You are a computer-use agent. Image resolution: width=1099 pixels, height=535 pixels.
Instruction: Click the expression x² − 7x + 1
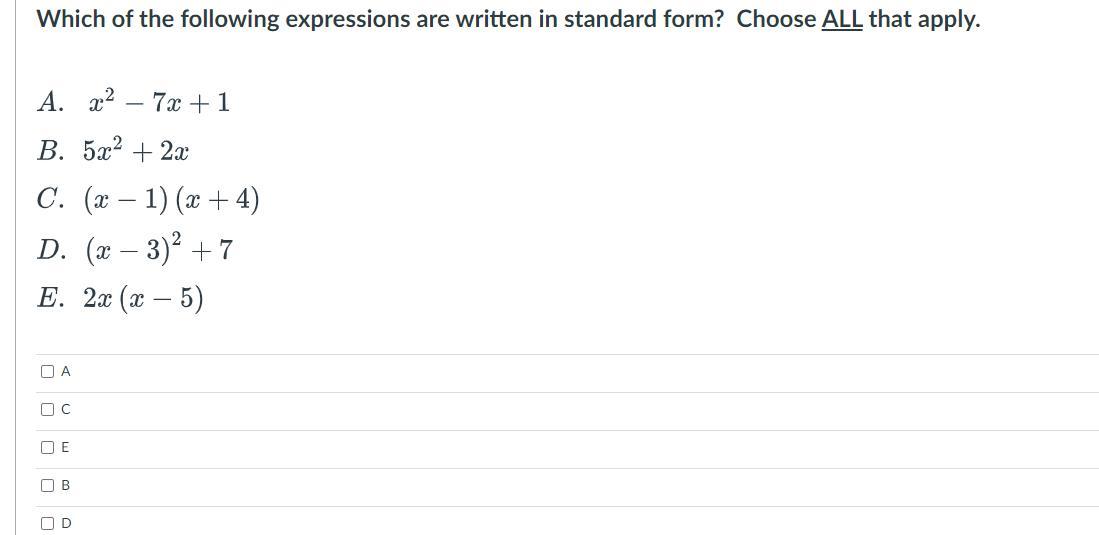(158, 102)
